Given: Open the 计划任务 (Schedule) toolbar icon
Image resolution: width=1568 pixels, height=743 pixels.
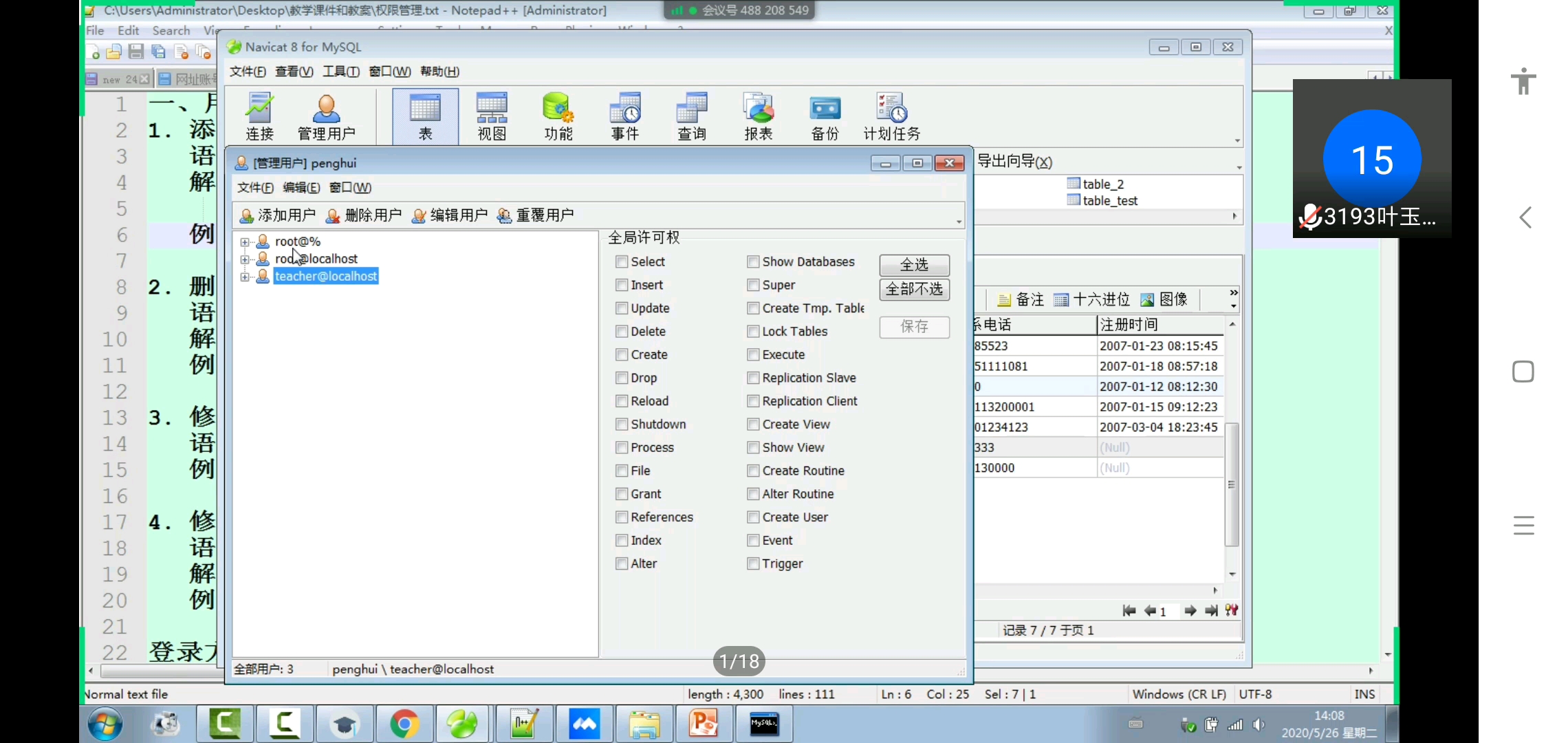Looking at the screenshot, I should pyautogui.click(x=891, y=116).
